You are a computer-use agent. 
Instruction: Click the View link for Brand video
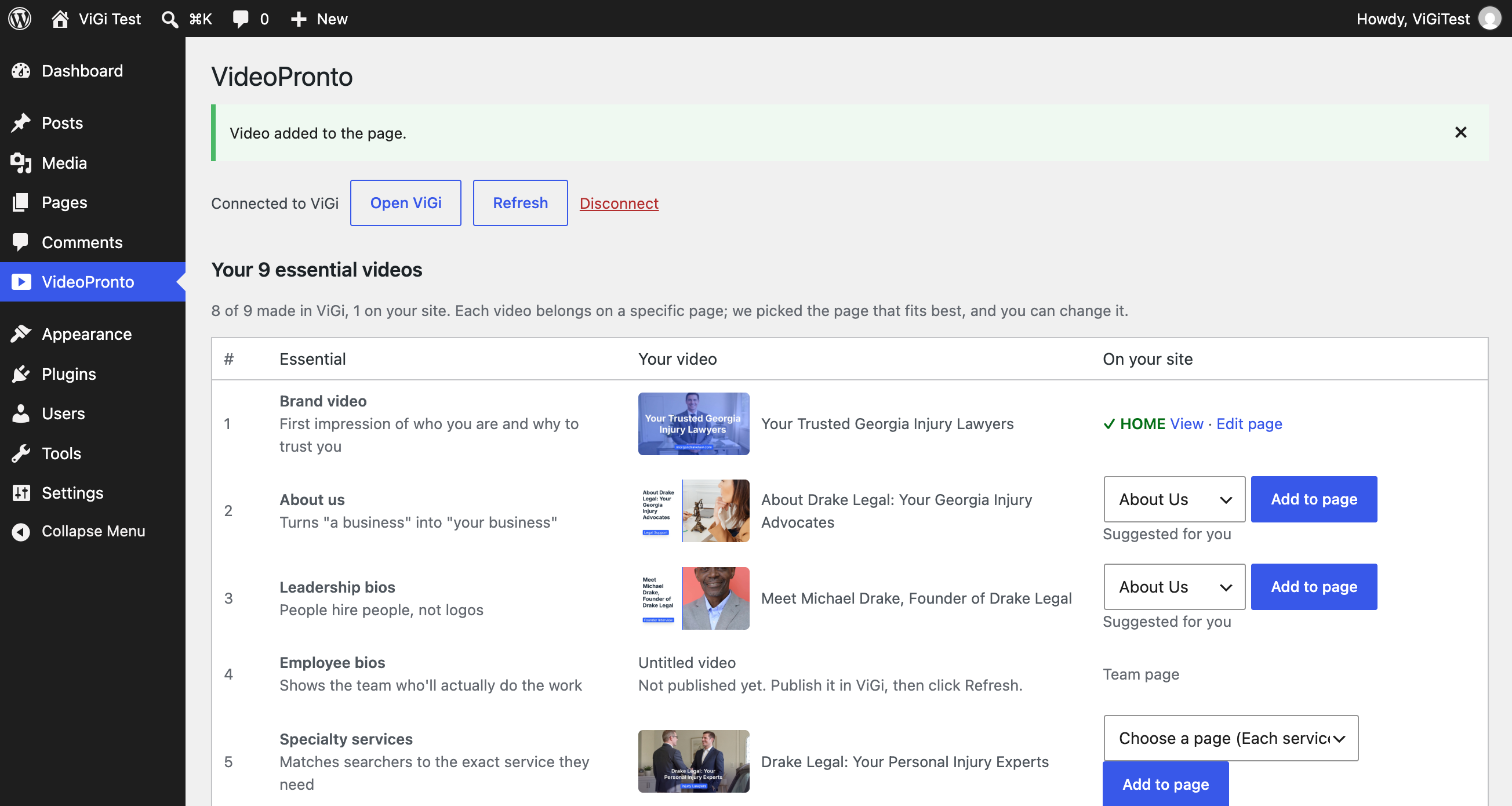pyautogui.click(x=1187, y=424)
